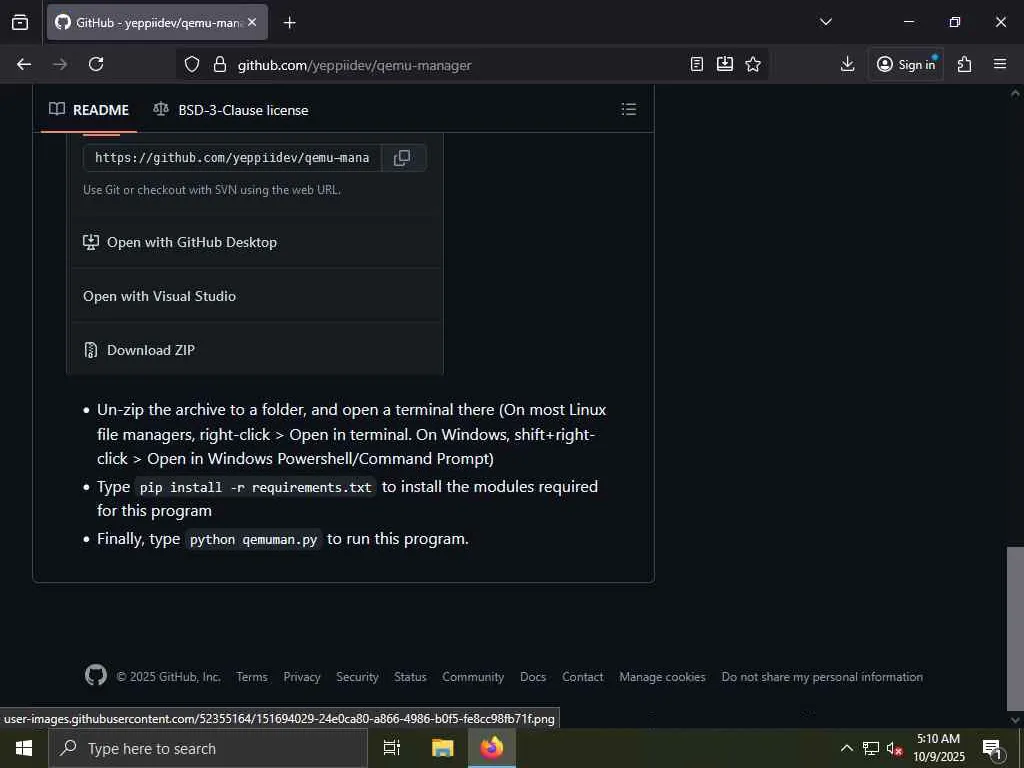Switch to the README tab
Image resolution: width=1024 pixels, height=768 pixels.
[x=89, y=110]
